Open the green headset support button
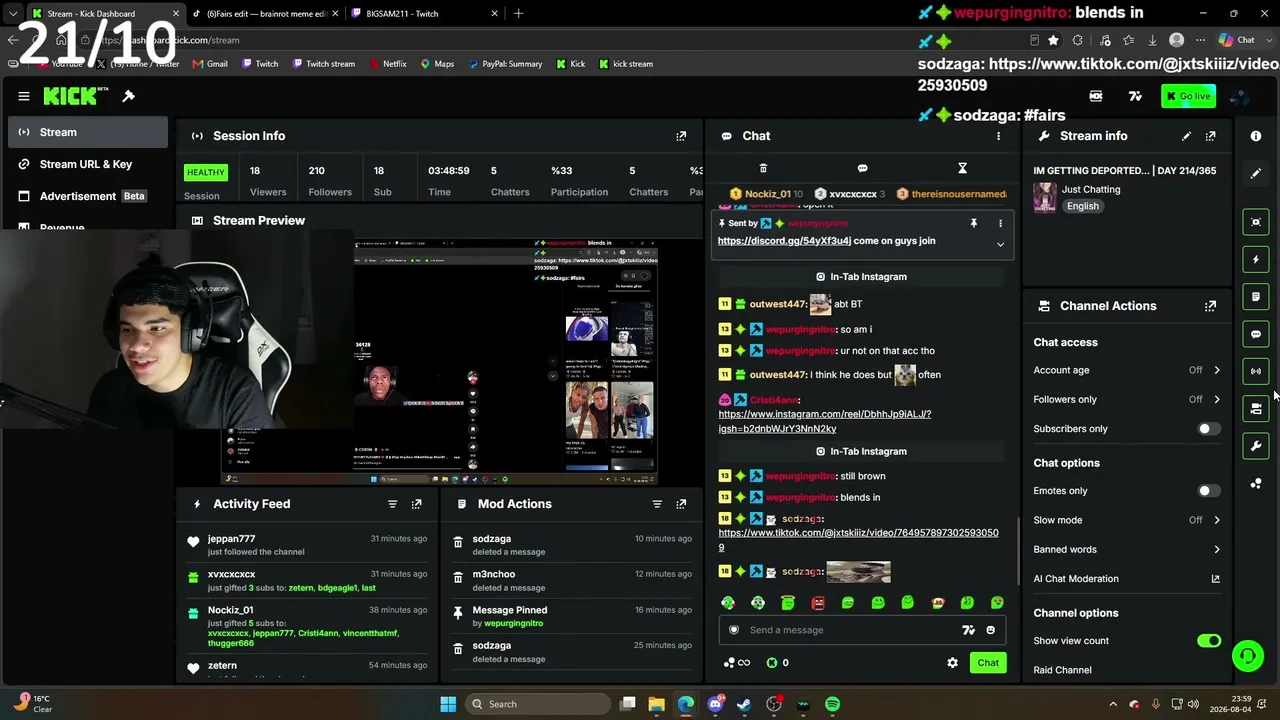Viewport: 1280px width, 720px height. (x=1247, y=656)
